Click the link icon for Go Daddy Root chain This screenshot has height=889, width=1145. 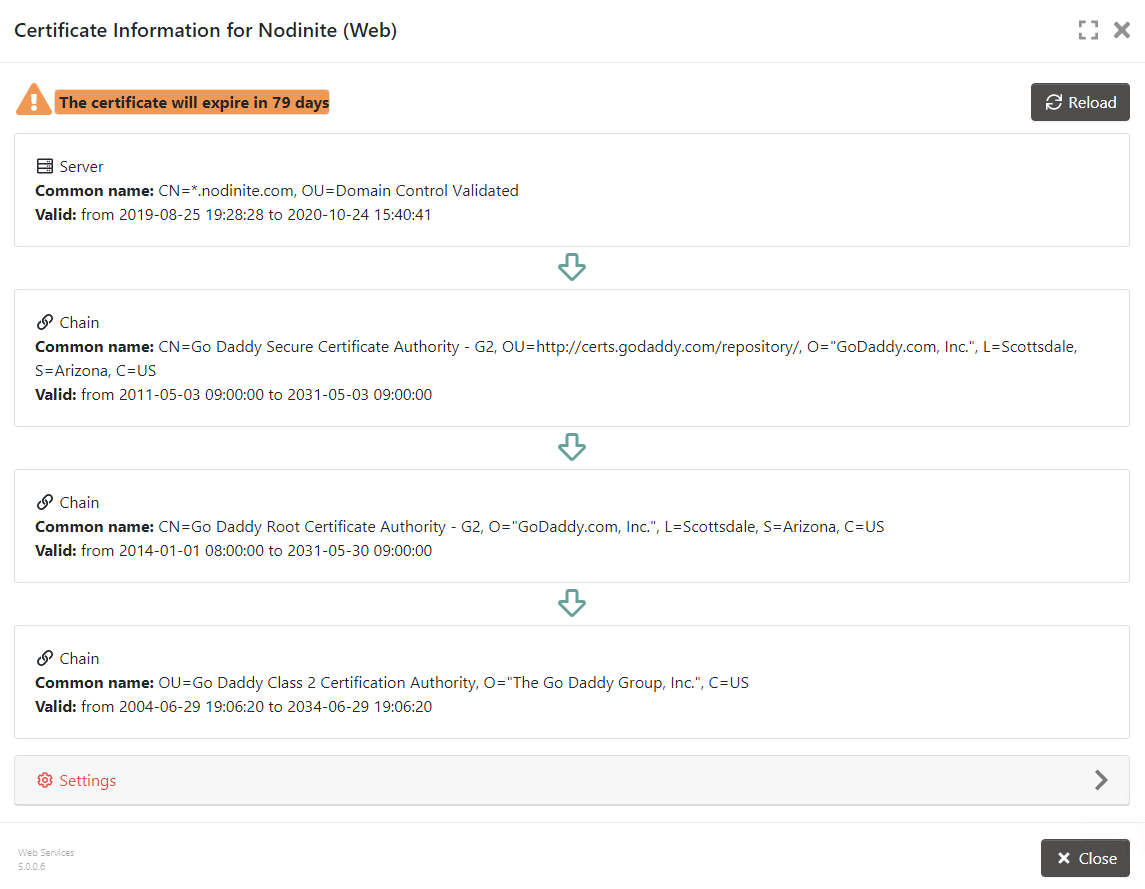coord(45,502)
